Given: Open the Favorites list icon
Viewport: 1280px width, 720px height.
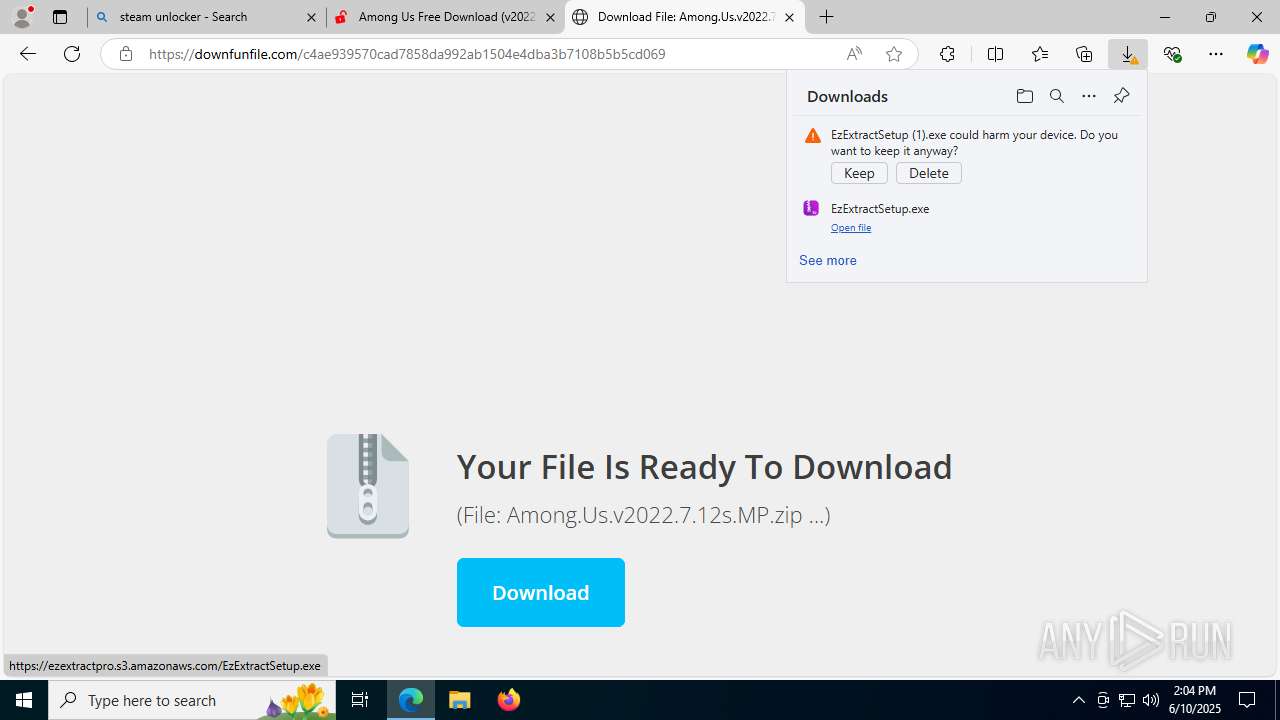Looking at the screenshot, I should 1040,54.
